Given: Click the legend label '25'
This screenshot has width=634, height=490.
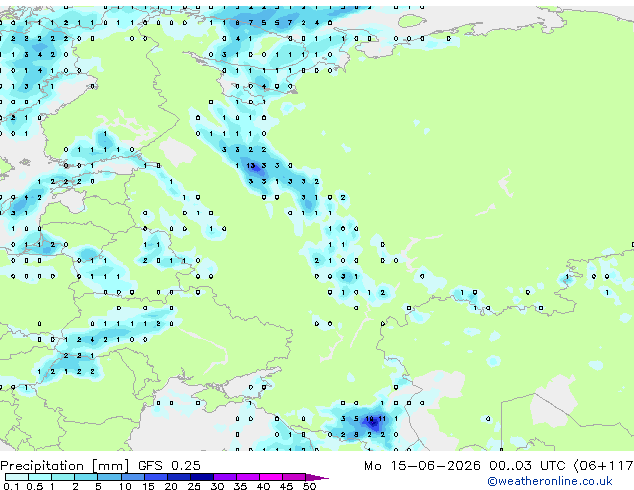Looking at the screenshot, I should pyautogui.click(x=194, y=486).
